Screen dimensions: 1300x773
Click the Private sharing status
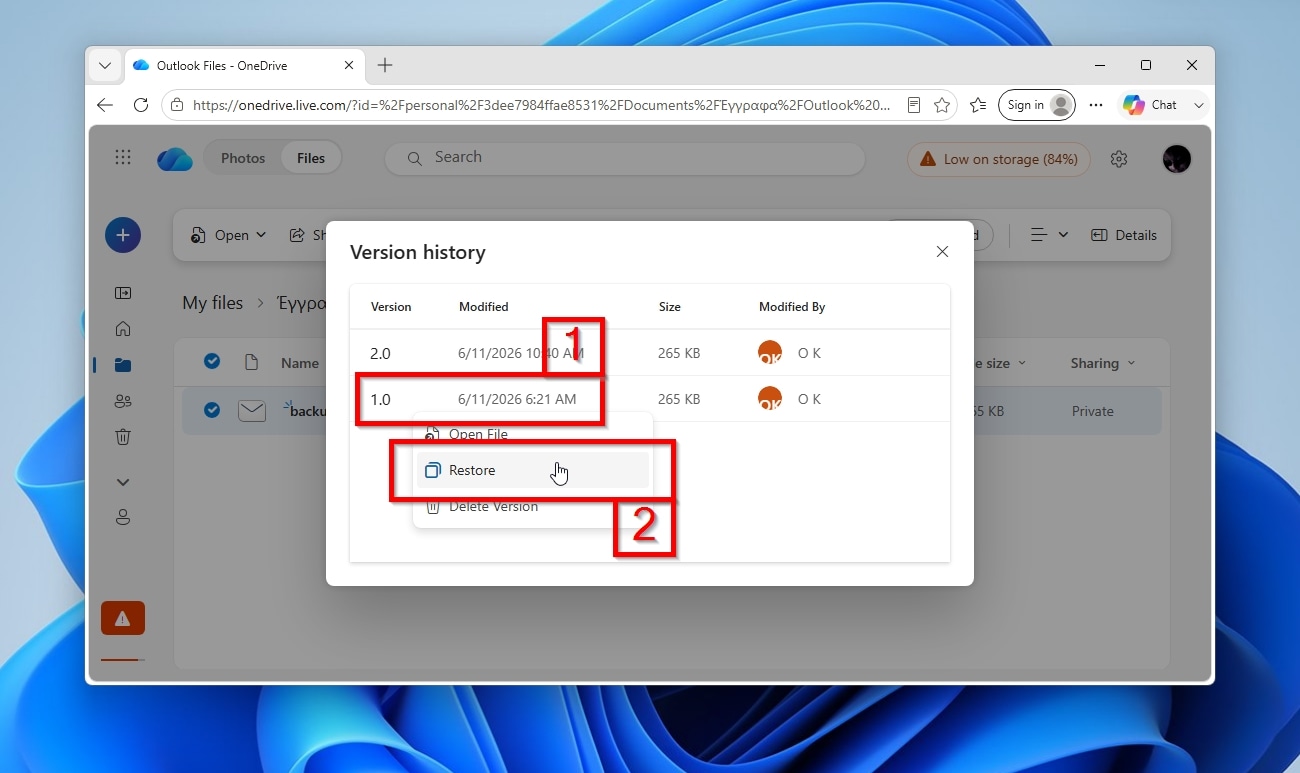coord(1092,411)
